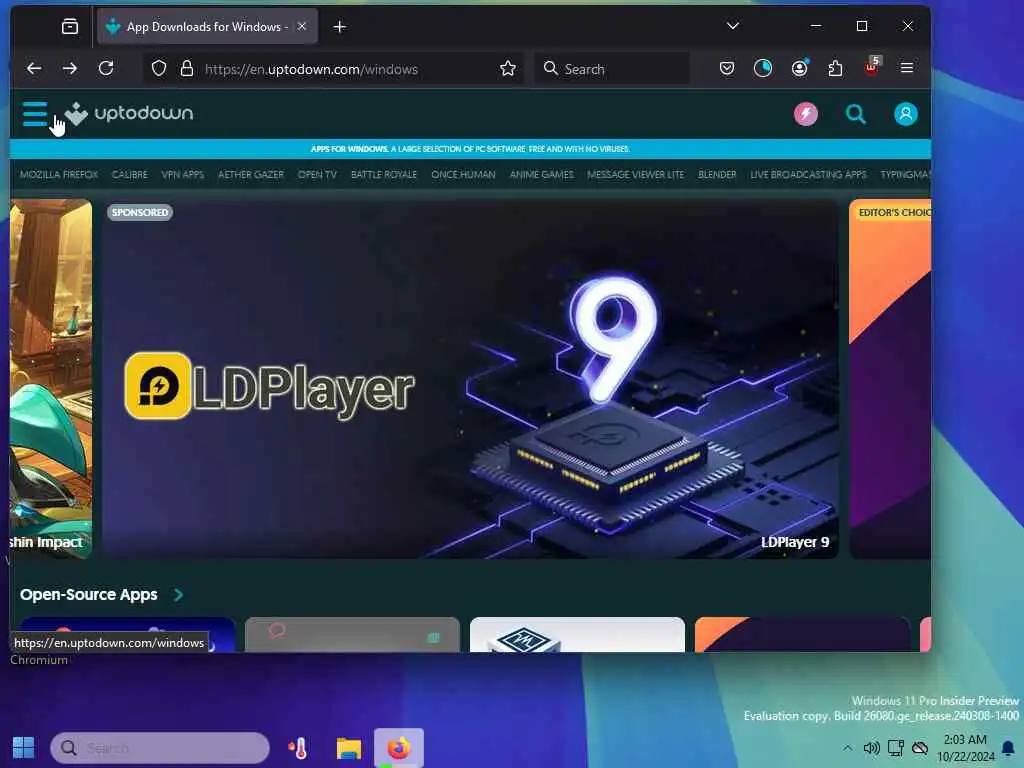Open Firefox View button
Image resolution: width=1024 pixels, height=768 pixels.
pyautogui.click(x=70, y=26)
